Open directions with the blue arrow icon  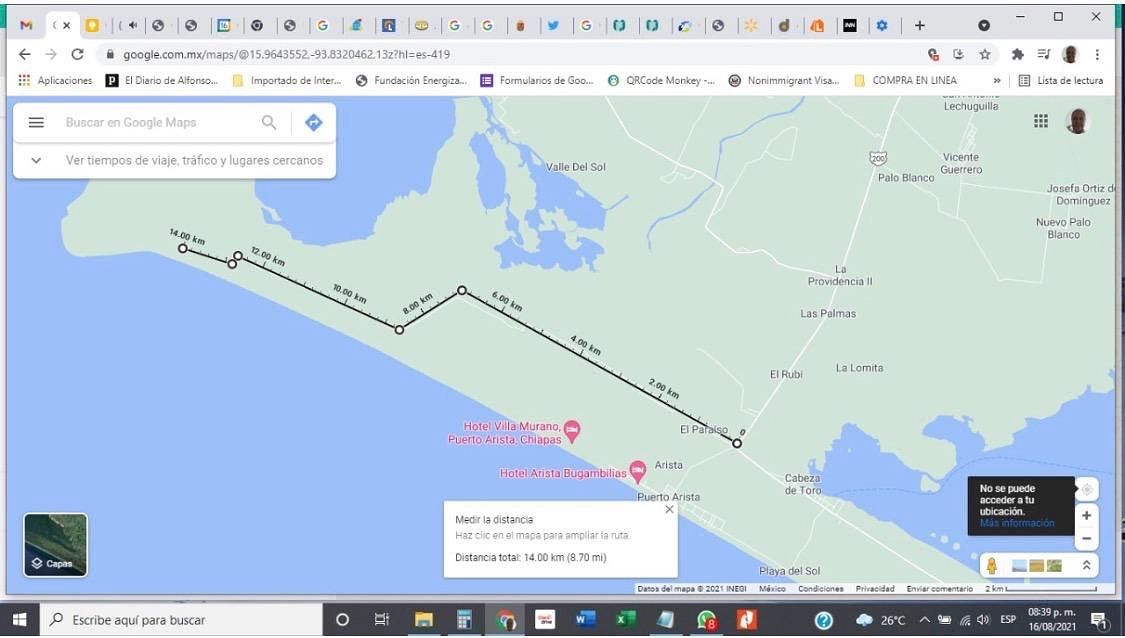coord(313,123)
